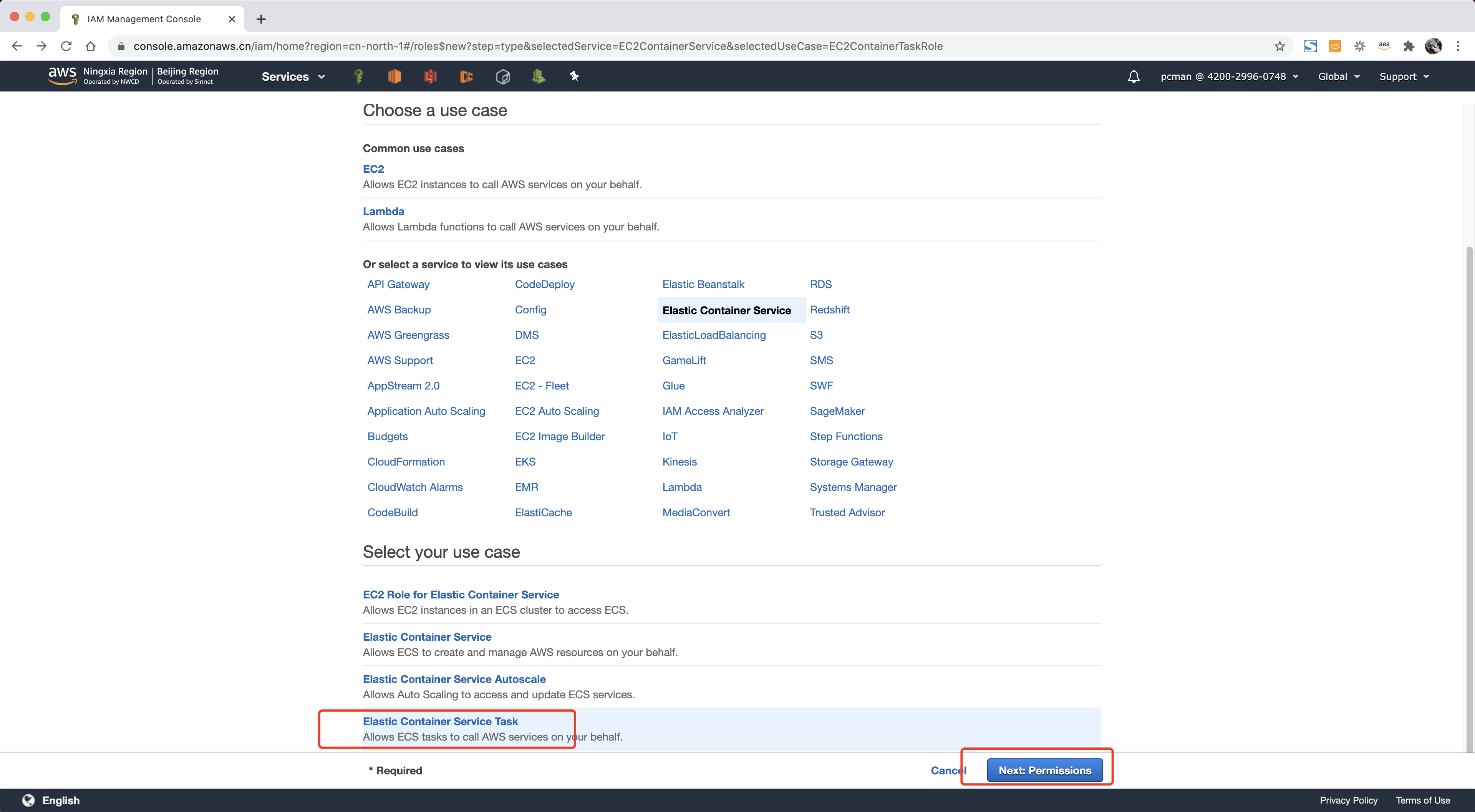Image resolution: width=1475 pixels, height=812 pixels.
Task: Select the CodeDeploy service
Action: click(x=545, y=285)
